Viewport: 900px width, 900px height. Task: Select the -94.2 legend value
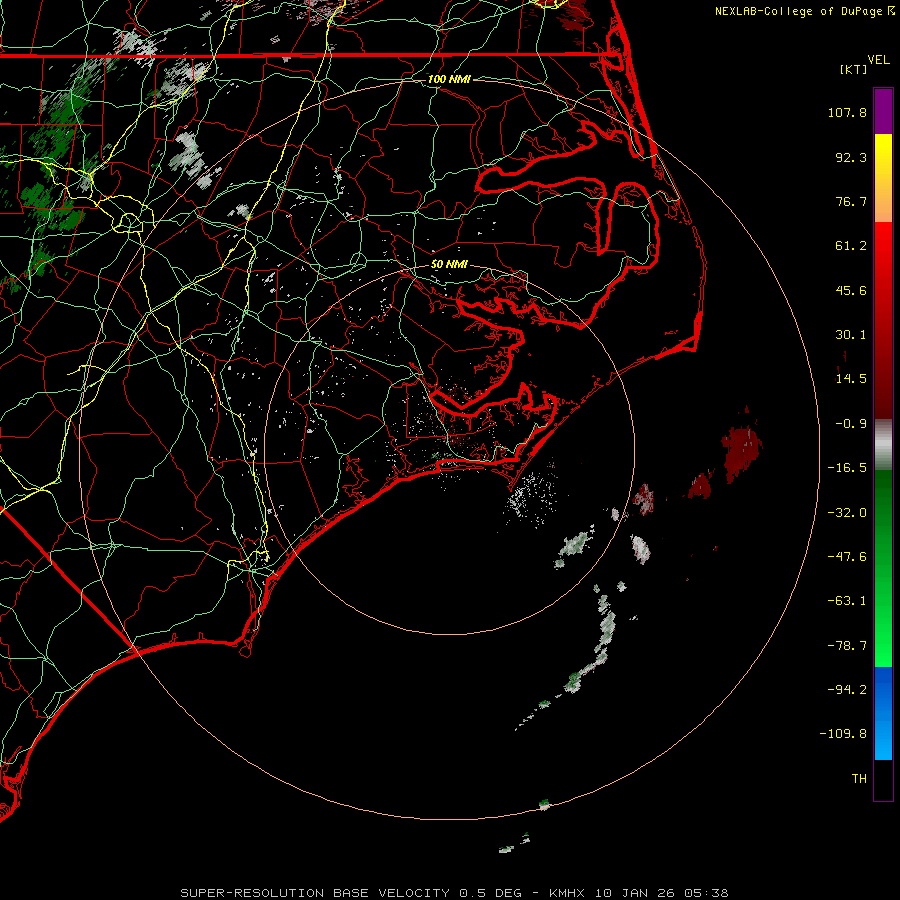click(847, 689)
